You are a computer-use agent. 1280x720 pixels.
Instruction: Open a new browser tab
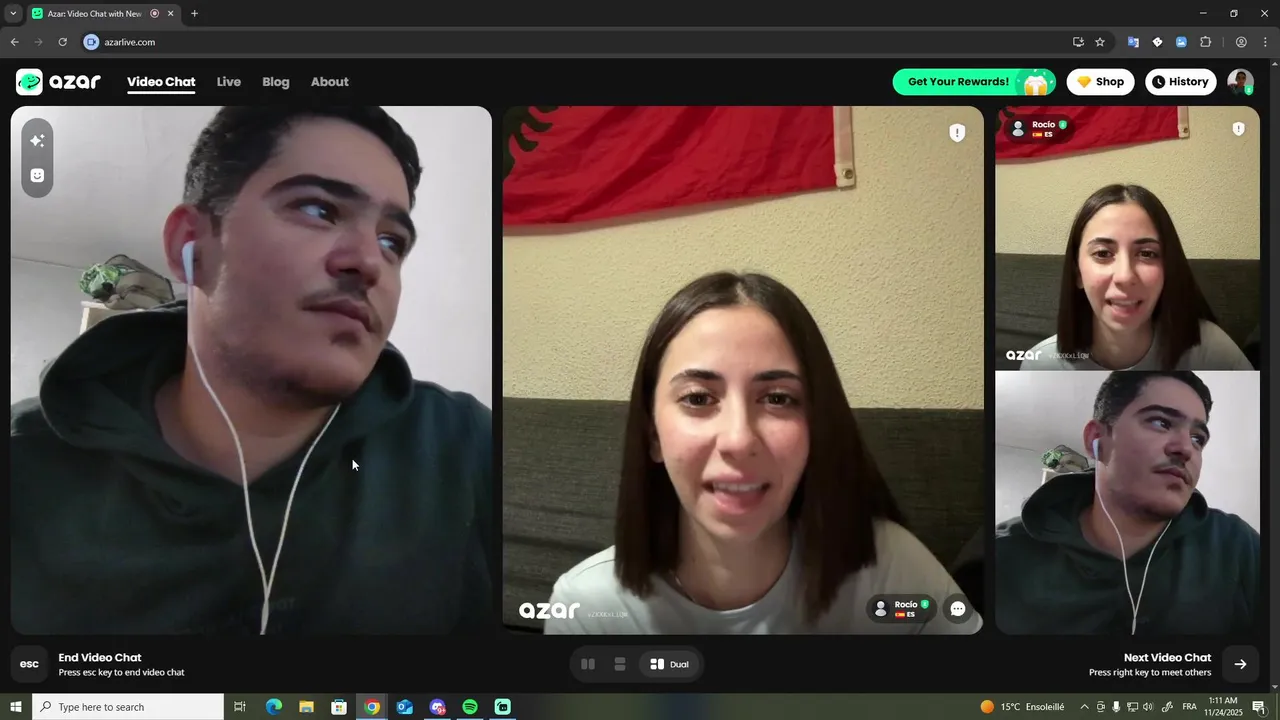194,14
